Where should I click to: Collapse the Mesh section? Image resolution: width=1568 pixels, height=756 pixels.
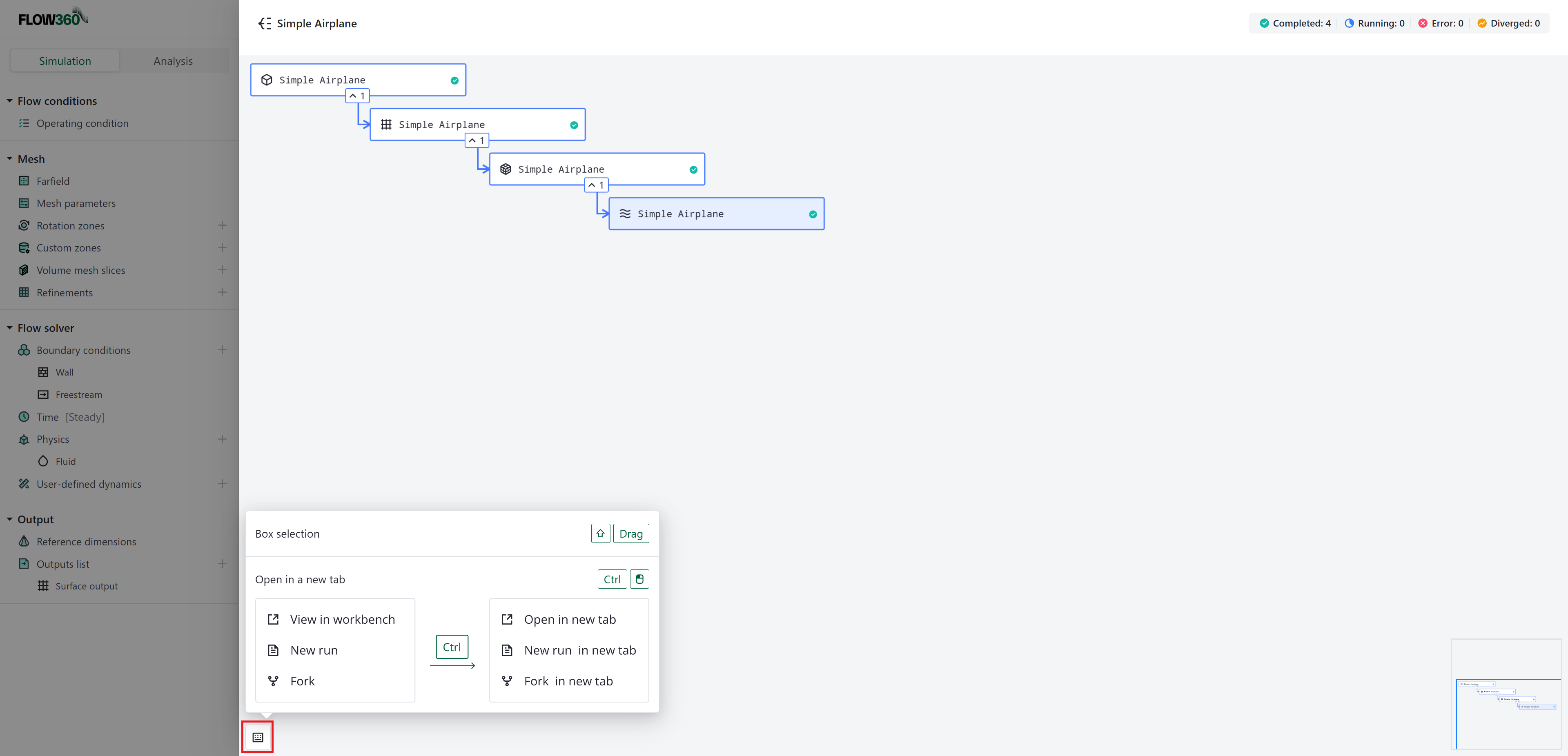click(x=9, y=159)
